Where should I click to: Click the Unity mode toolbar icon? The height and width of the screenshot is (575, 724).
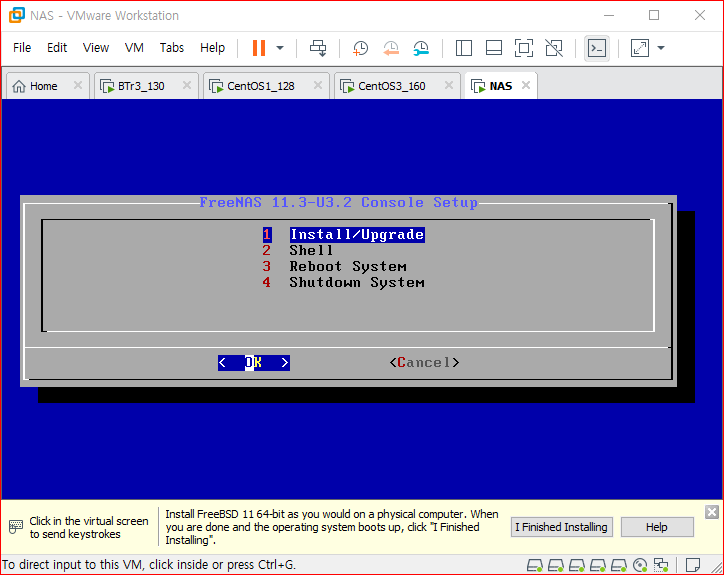tap(554, 48)
